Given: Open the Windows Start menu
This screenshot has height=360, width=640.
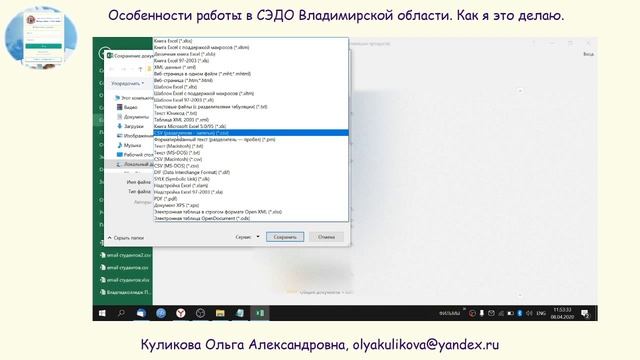Looking at the screenshot, I should 102,313.
